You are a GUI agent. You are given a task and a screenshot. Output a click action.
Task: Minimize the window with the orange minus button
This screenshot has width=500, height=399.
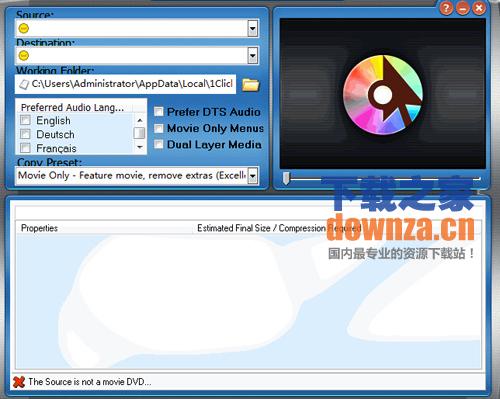pos(463,8)
